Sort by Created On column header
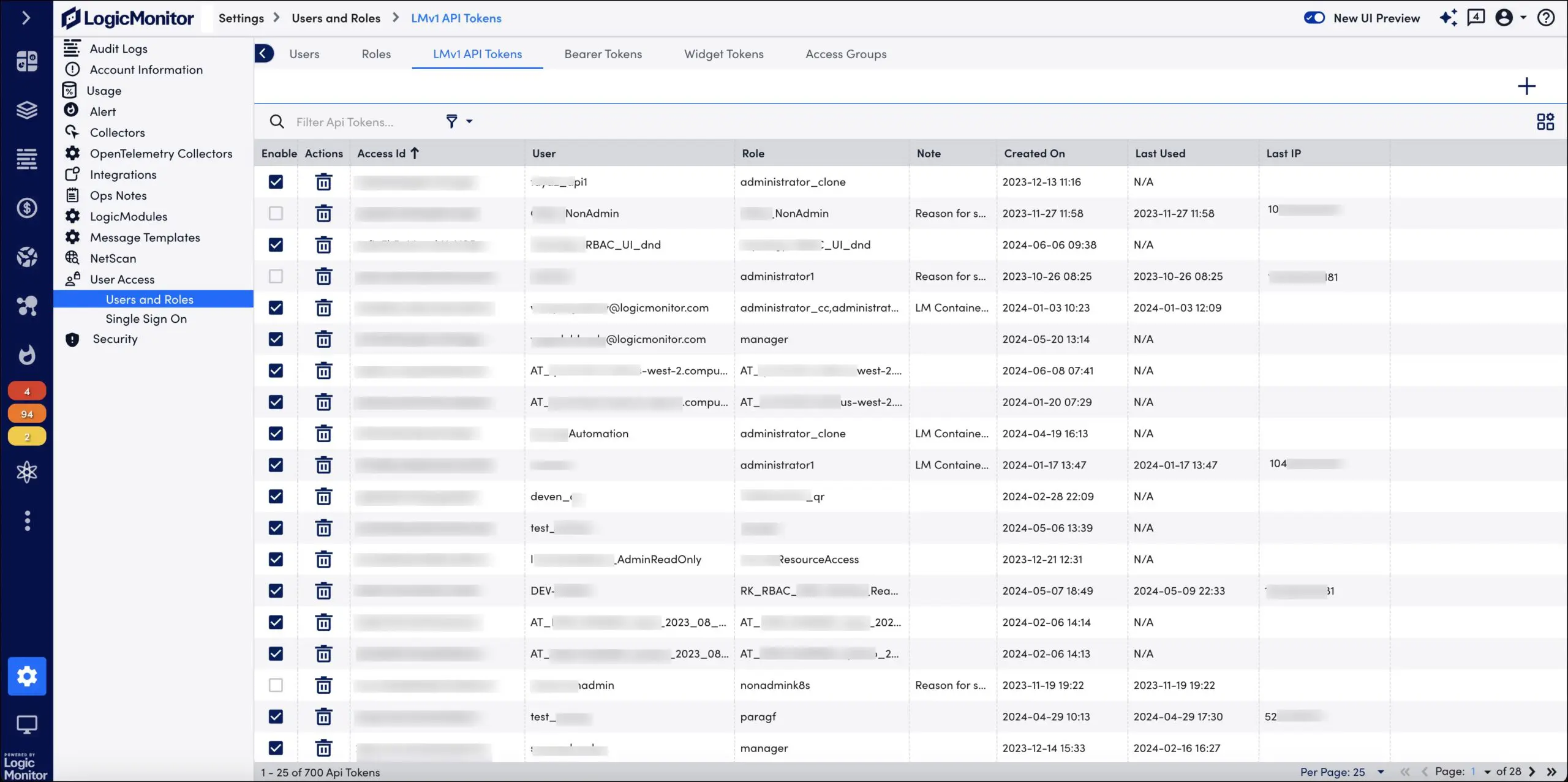The height and width of the screenshot is (782, 1568). [1035, 154]
